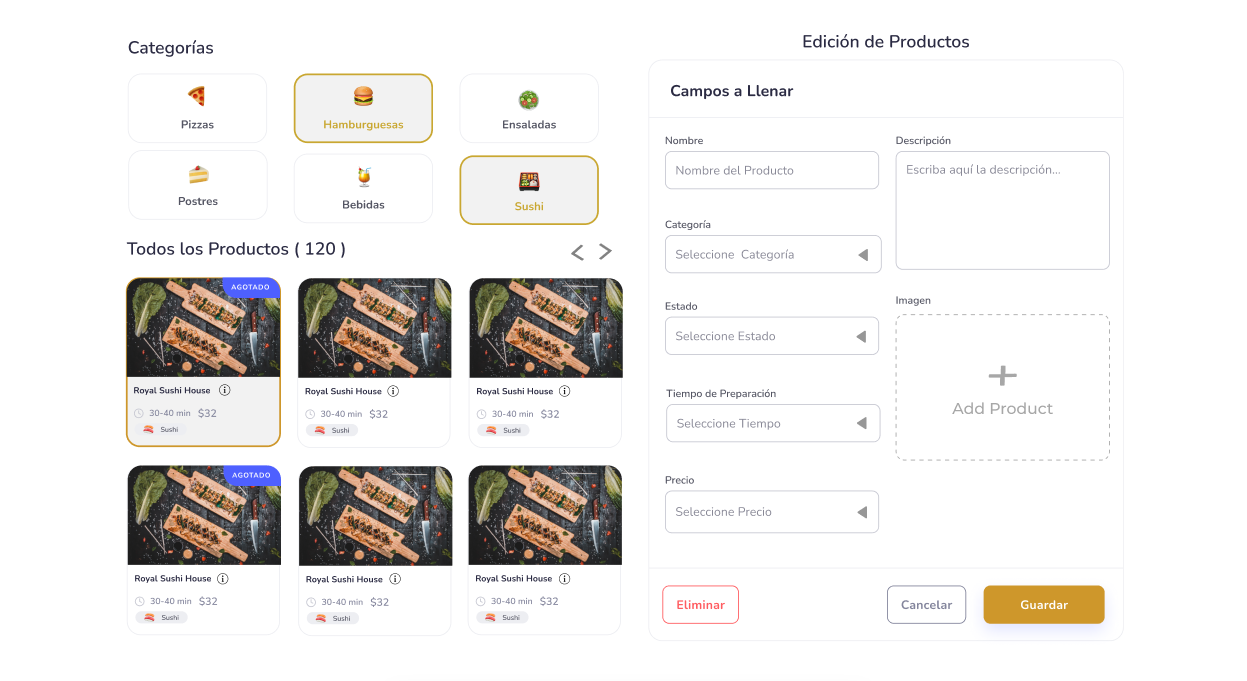Focus the Nombre del Producto field
1247x681 pixels.
[772, 170]
